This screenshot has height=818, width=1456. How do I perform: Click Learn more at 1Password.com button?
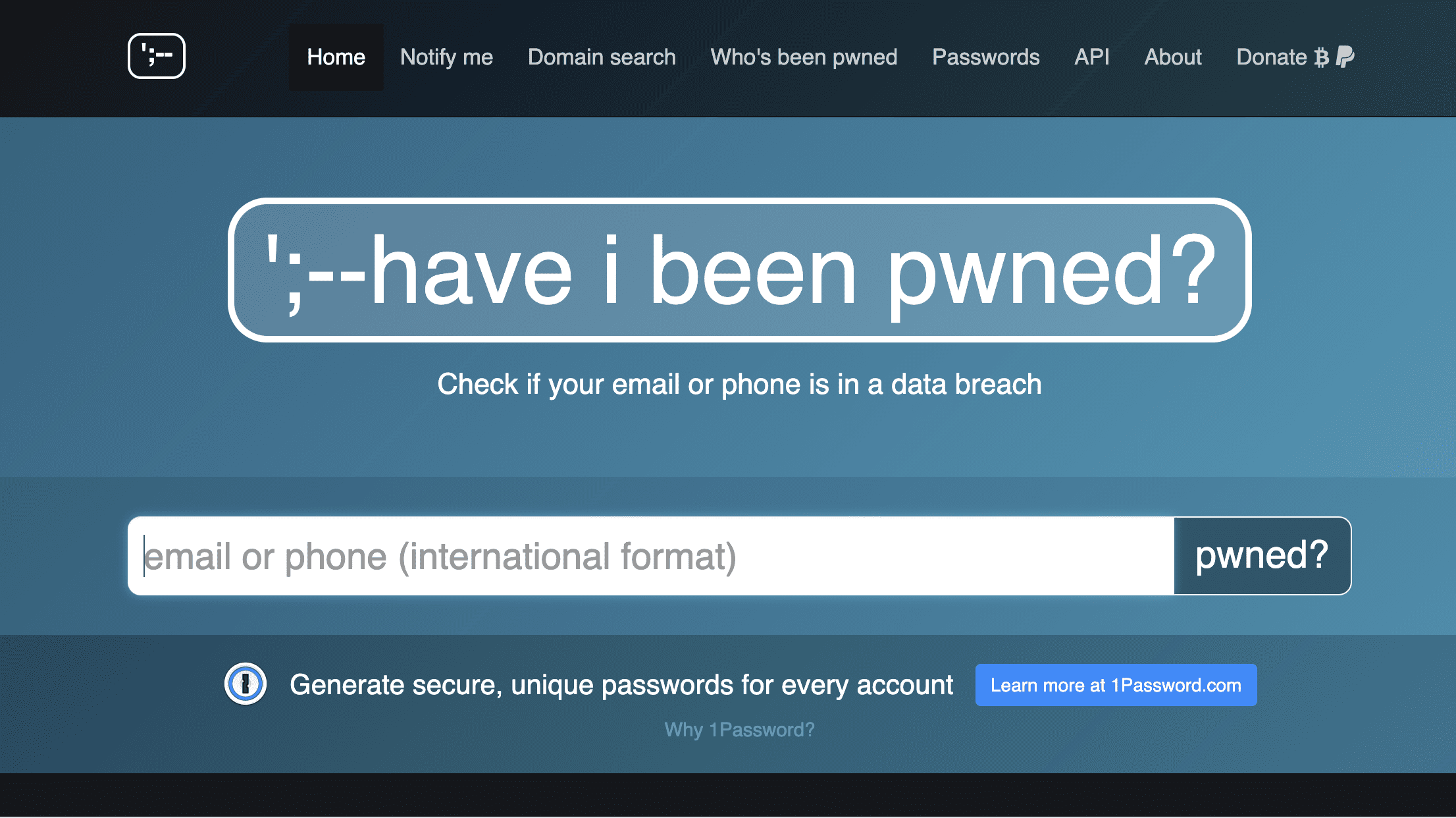point(1116,685)
